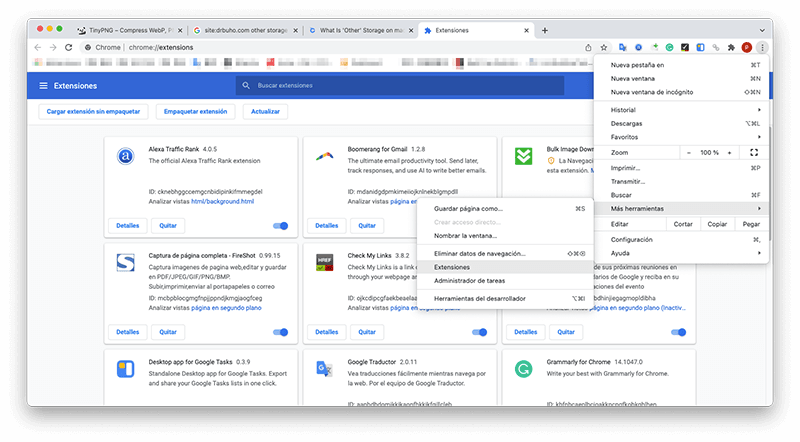Click the Check My Links card icon
The image size is (800, 442).
pyautogui.click(x=324, y=262)
